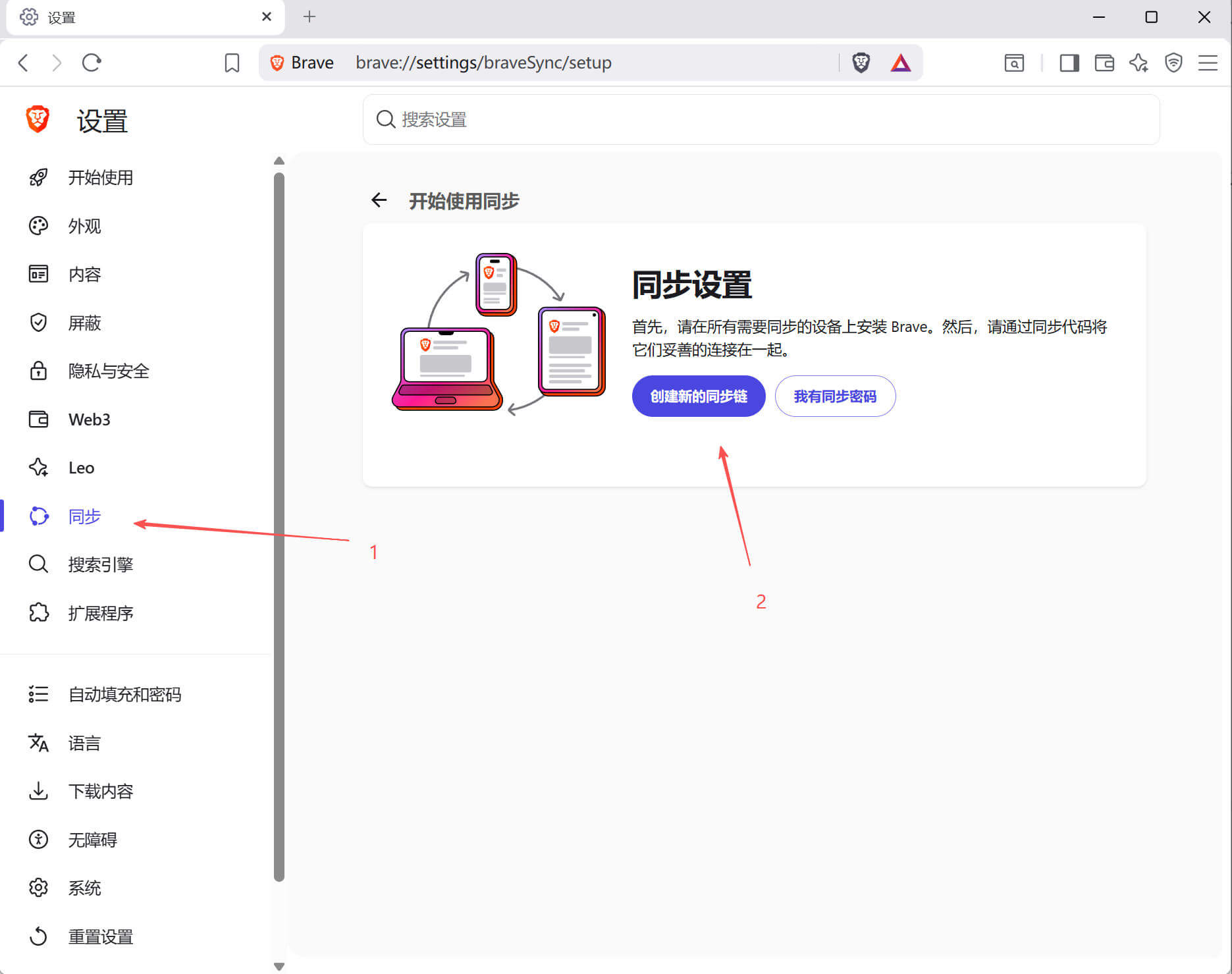This screenshot has width=1232, height=974.
Task: Click the address bar URL
Action: [483, 63]
